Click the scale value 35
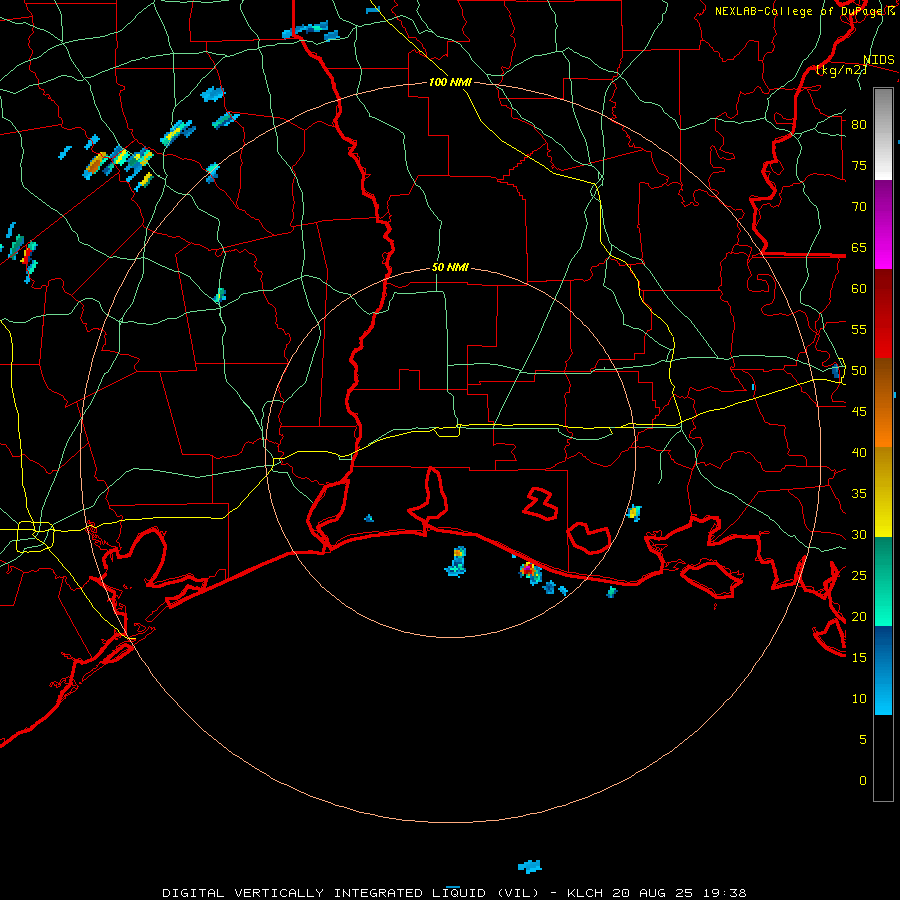 click(859, 494)
